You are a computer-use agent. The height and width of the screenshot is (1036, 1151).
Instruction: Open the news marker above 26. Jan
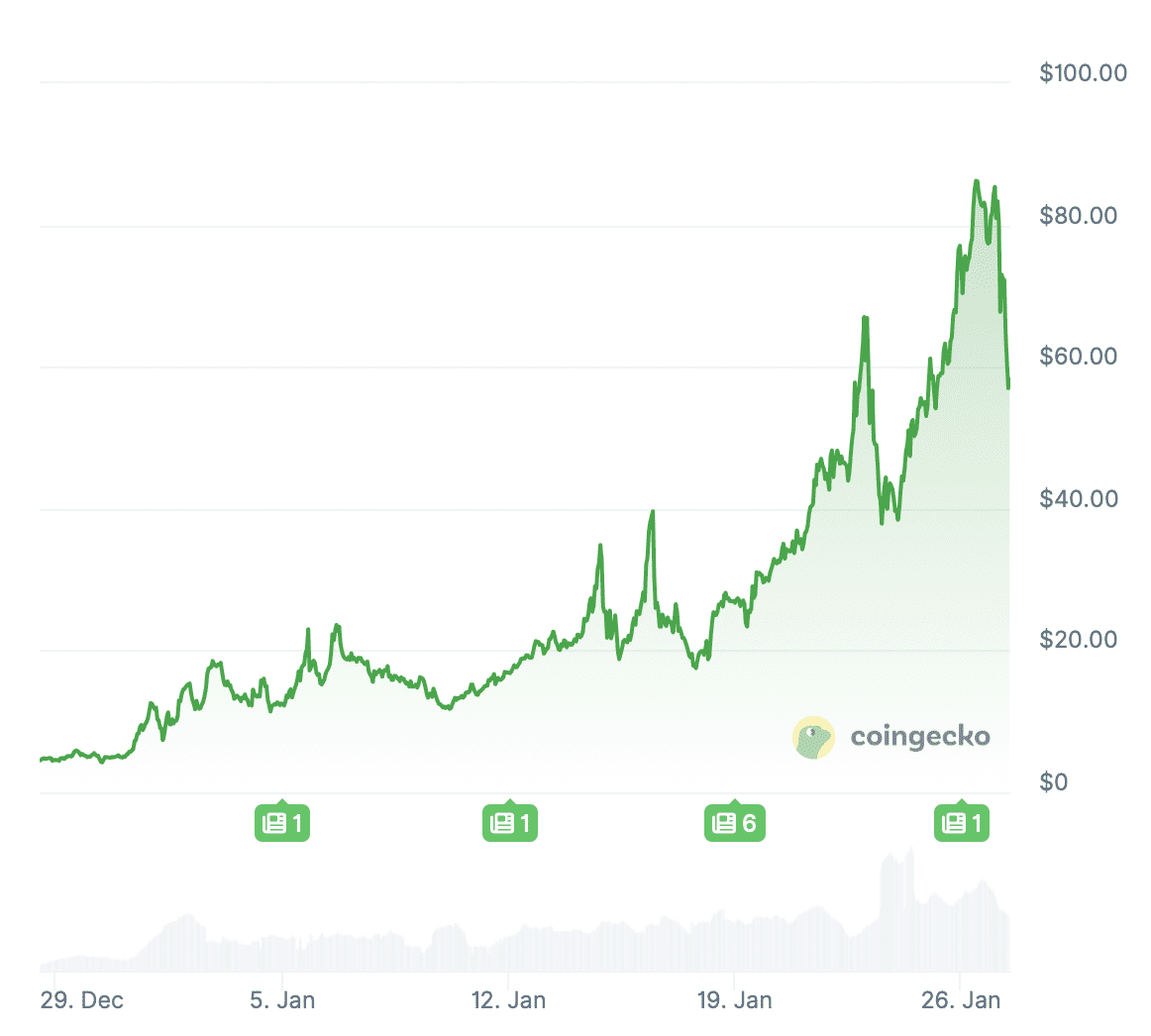pyautogui.click(x=962, y=822)
